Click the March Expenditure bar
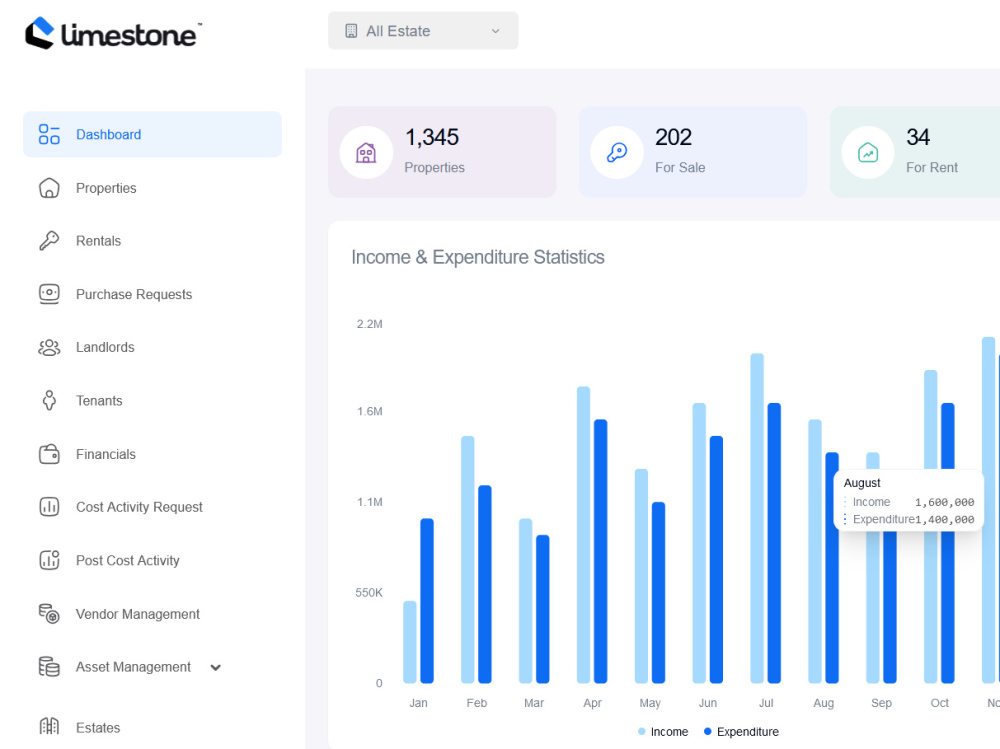This screenshot has height=749, width=1000. point(543,609)
